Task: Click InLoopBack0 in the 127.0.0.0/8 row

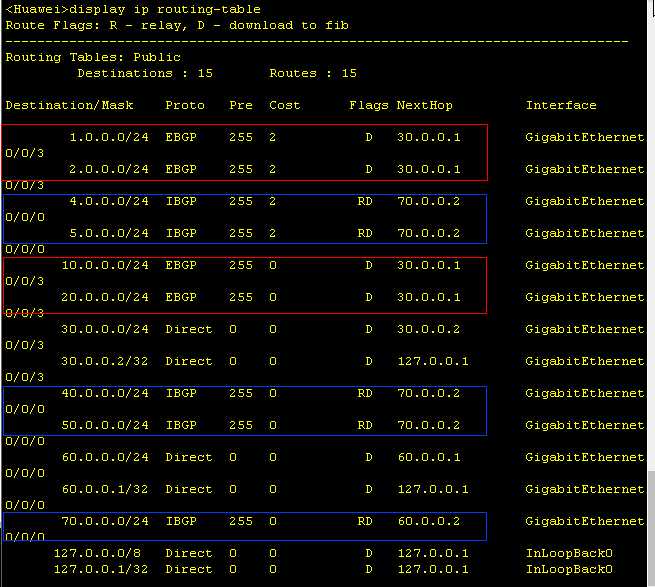Action: pos(569,553)
